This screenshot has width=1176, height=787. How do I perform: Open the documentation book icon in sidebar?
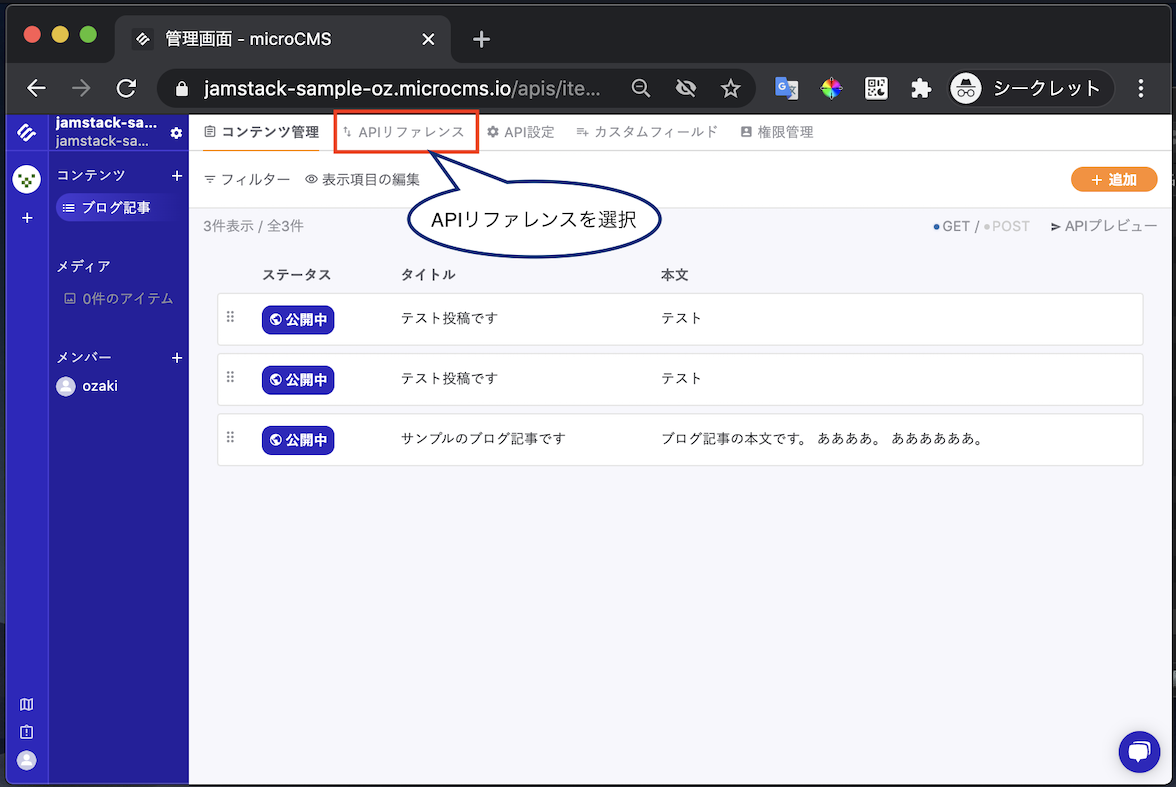26,704
